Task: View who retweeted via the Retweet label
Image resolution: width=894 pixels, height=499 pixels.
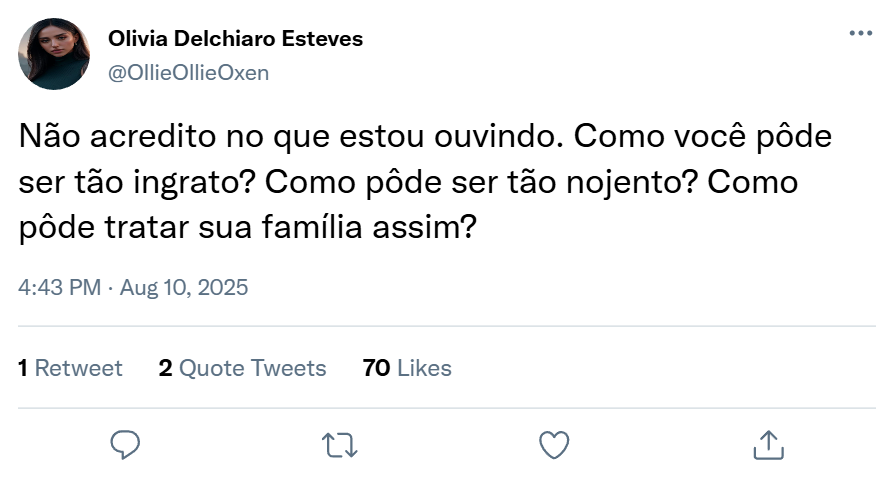Action: pyautogui.click(x=78, y=368)
